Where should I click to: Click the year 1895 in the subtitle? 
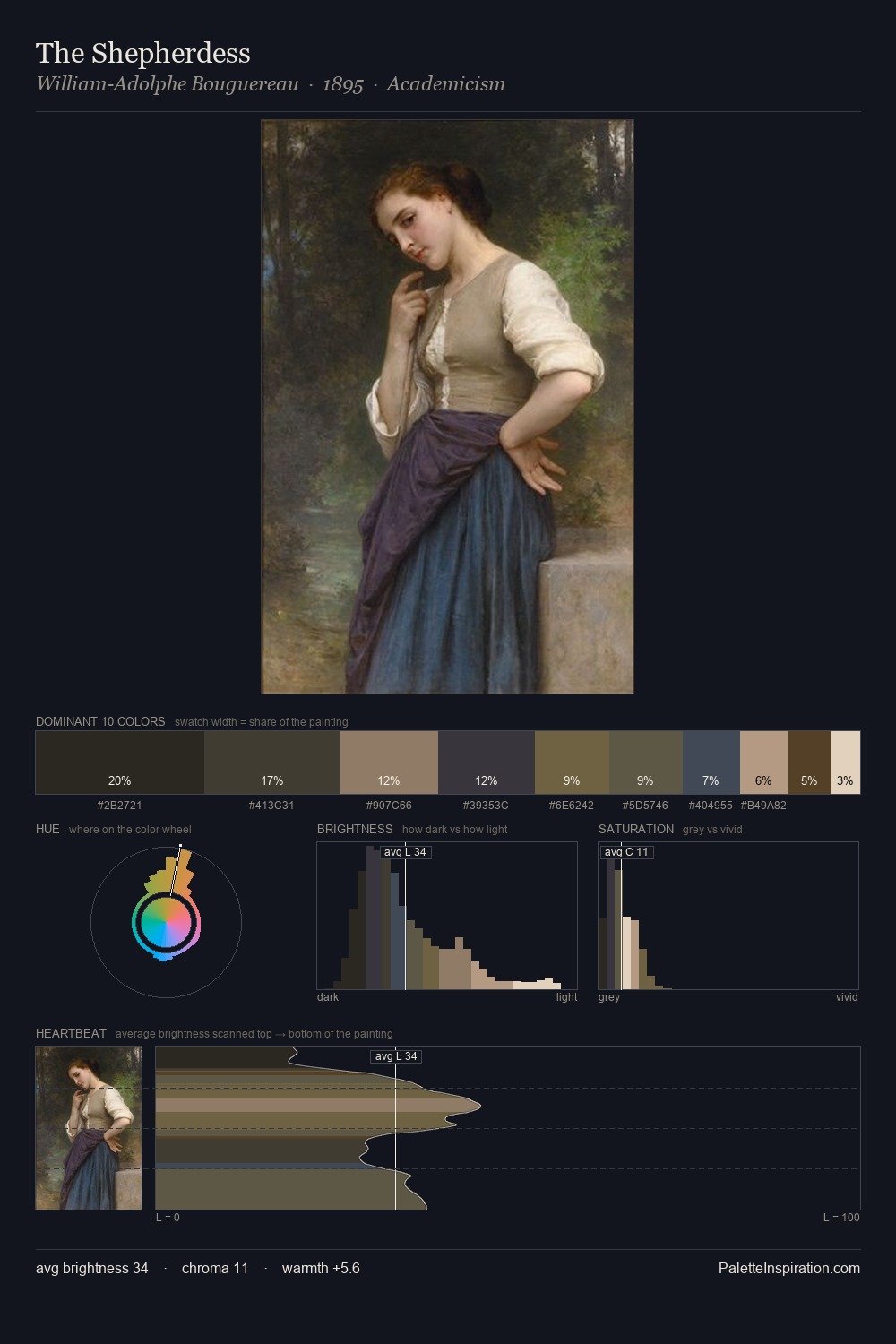[343, 84]
